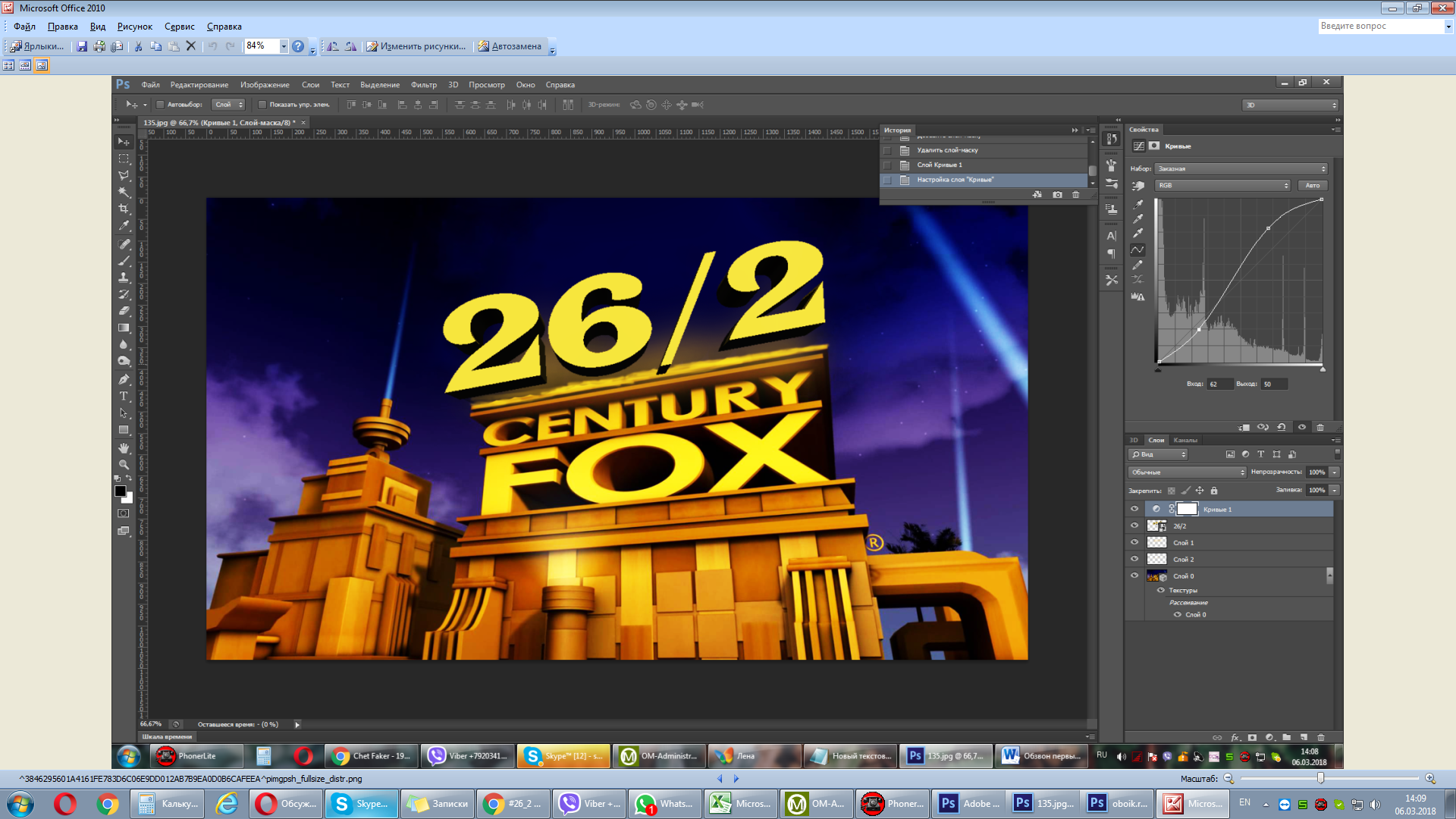Expand toolbar options after Автозамена

[x=552, y=49]
